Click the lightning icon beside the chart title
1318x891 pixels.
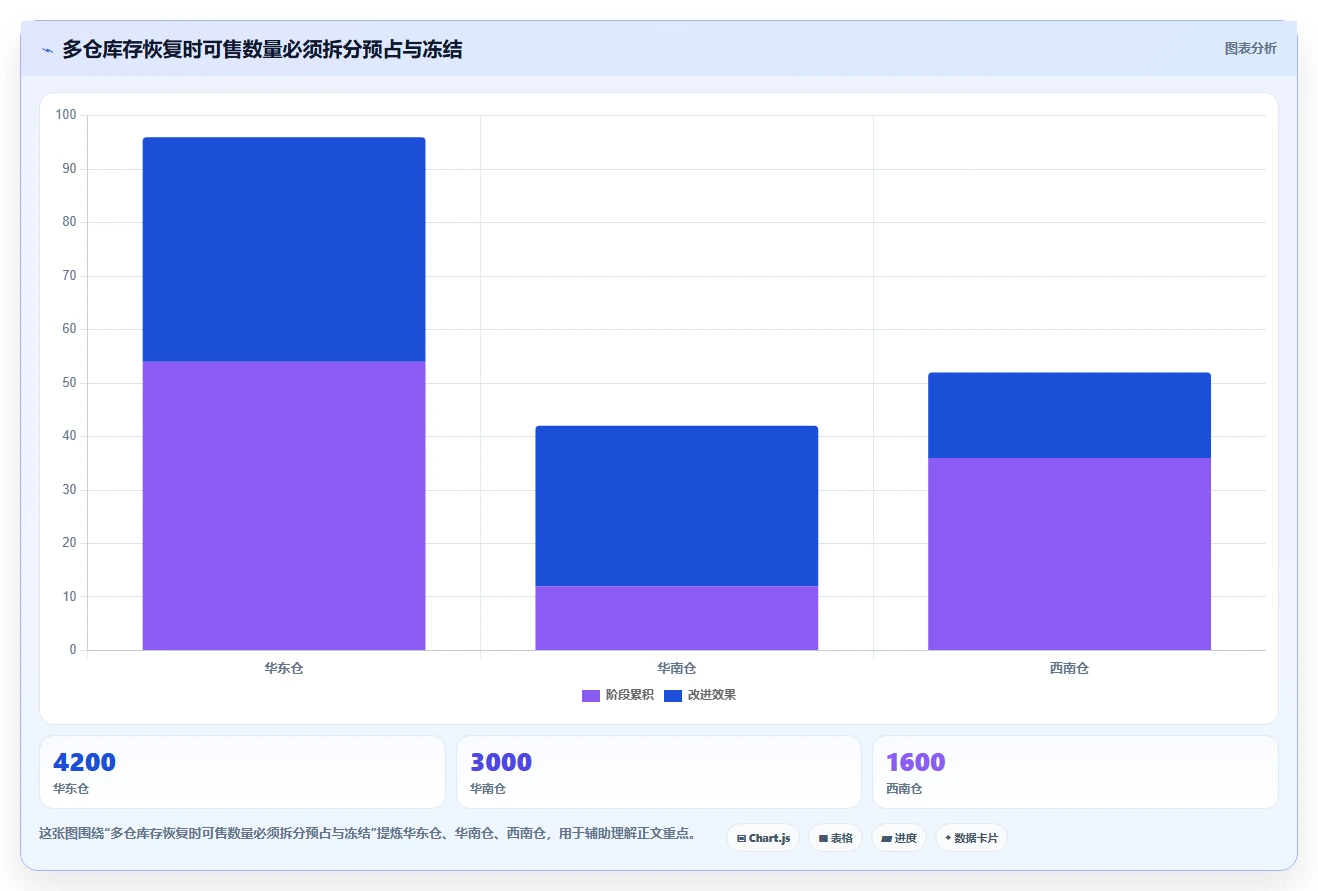[47, 50]
